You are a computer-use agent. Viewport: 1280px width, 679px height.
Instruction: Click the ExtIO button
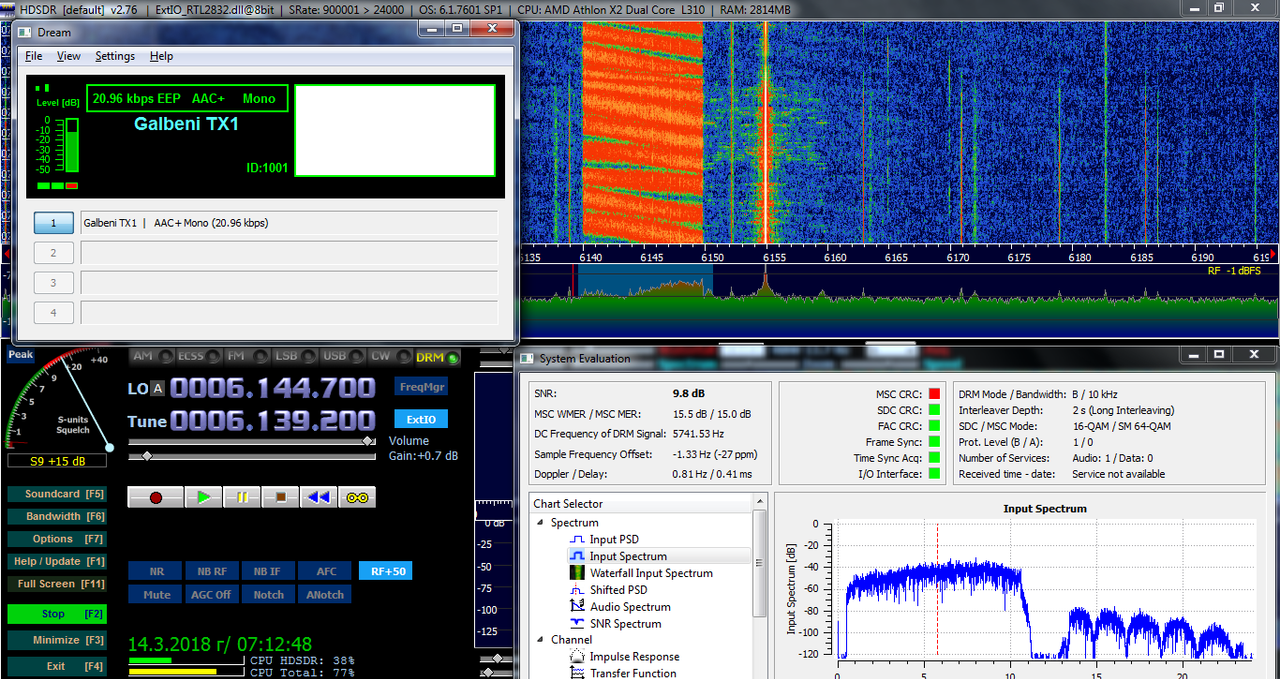[x=421, y=419]
